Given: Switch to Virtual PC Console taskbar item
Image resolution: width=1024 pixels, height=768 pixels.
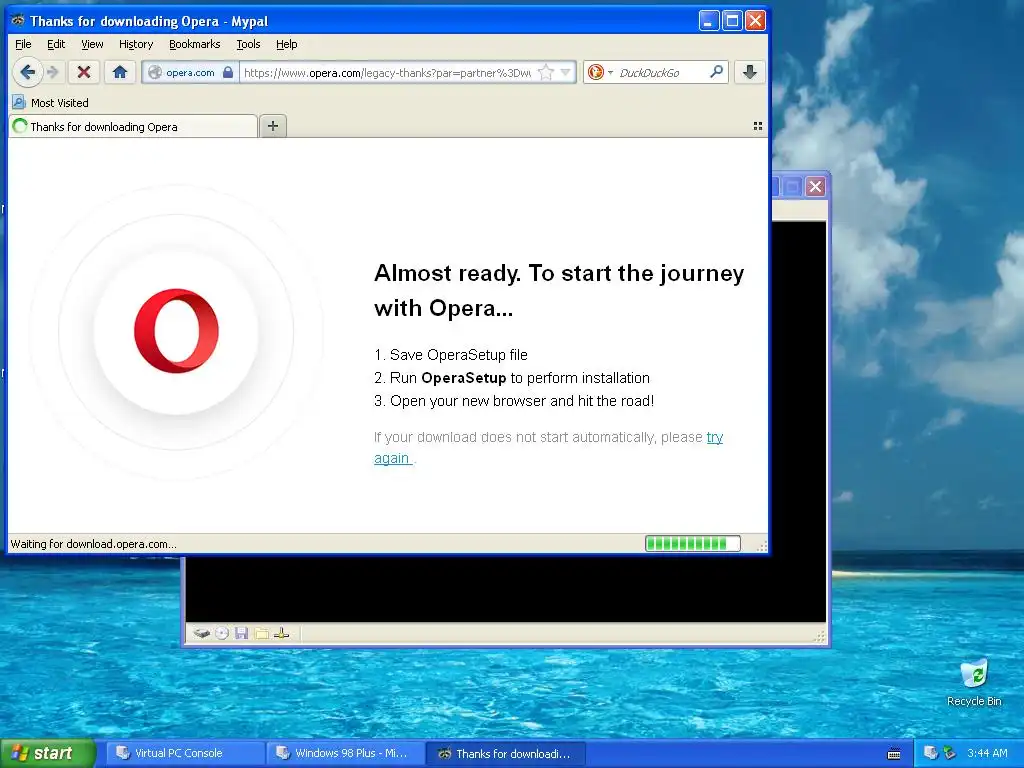Looking at the screenshot, I should tap(185, 754).
